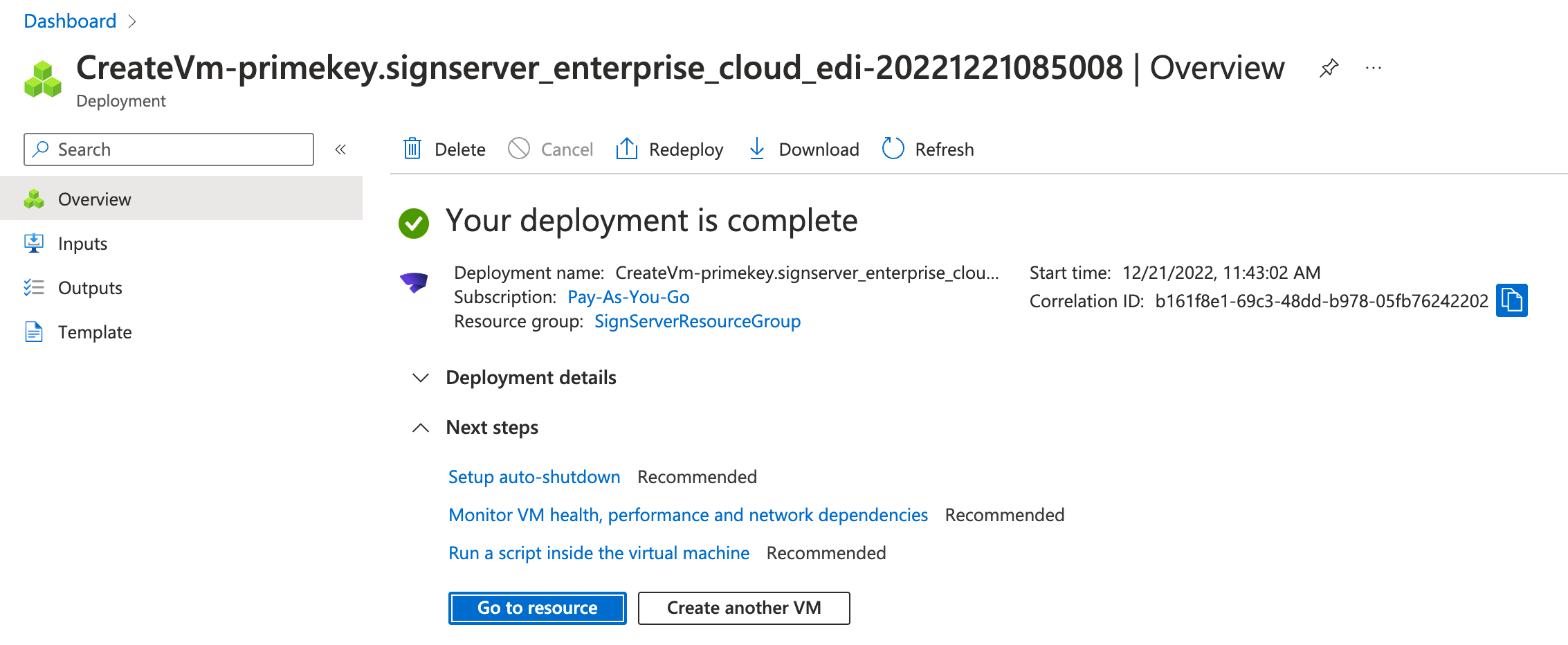This screenshot has height=645, width=1568.
Task: Pin this deployment to the dashboard
Action: 1329,69
